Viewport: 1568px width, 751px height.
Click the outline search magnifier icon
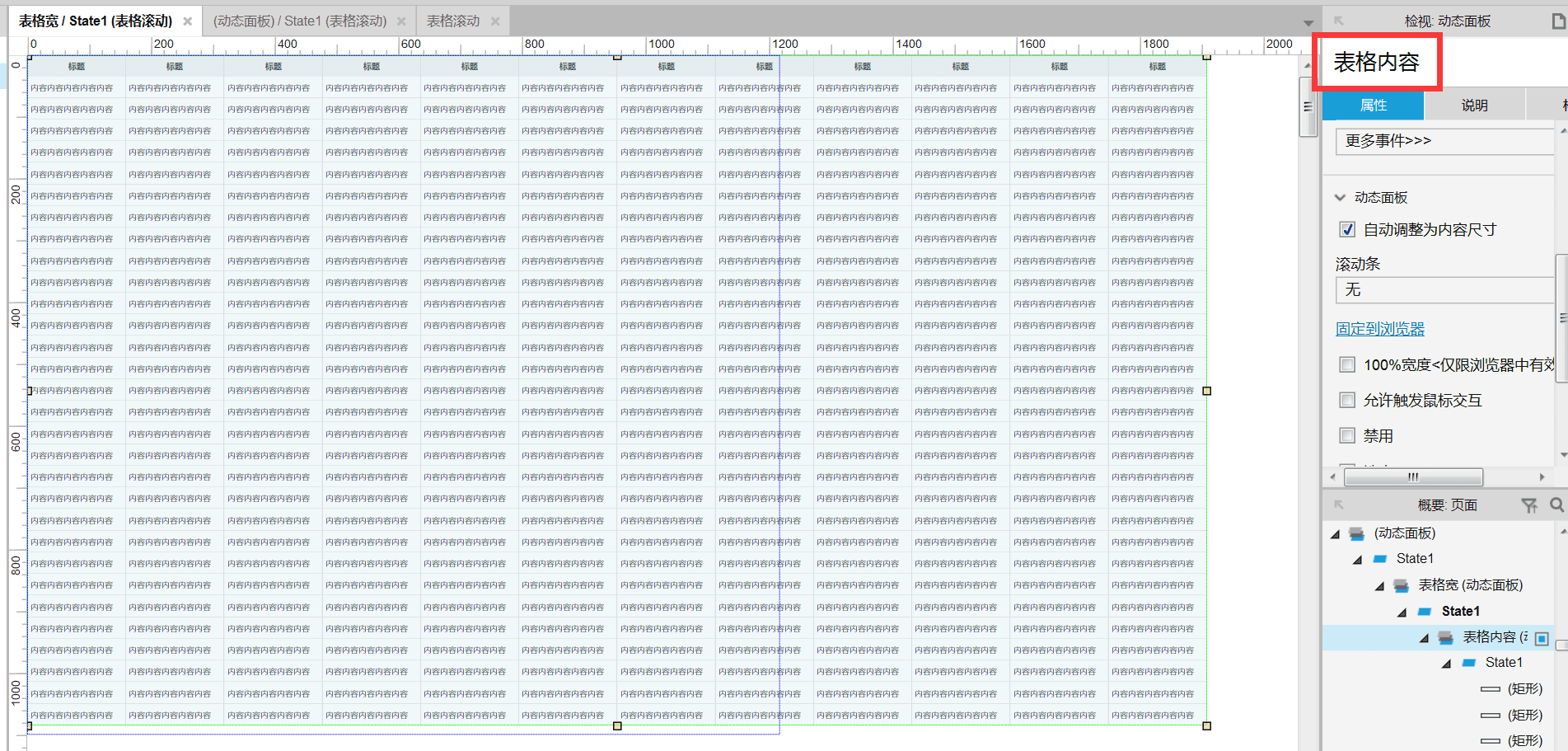pos(1556,505)
